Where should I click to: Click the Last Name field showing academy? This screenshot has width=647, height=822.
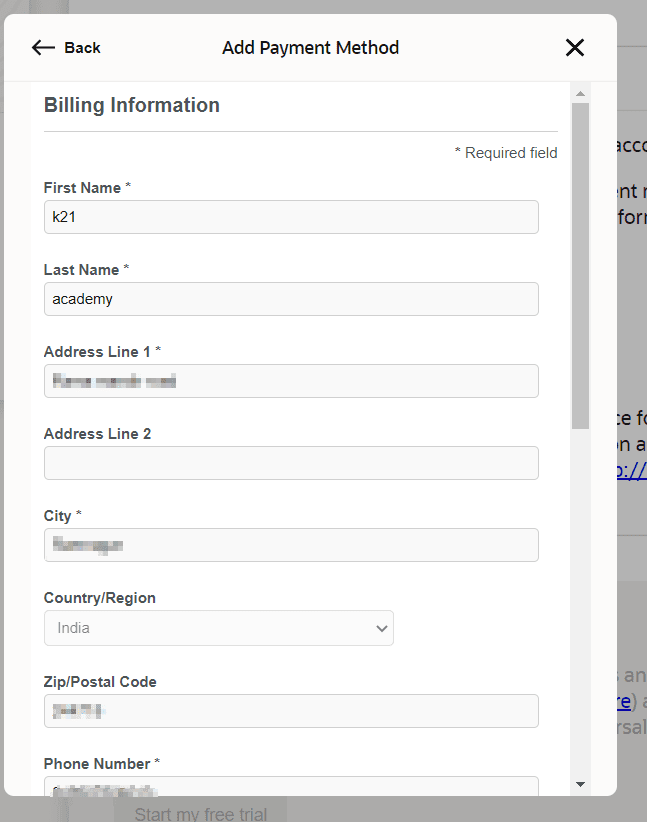[x=291, y=299]
